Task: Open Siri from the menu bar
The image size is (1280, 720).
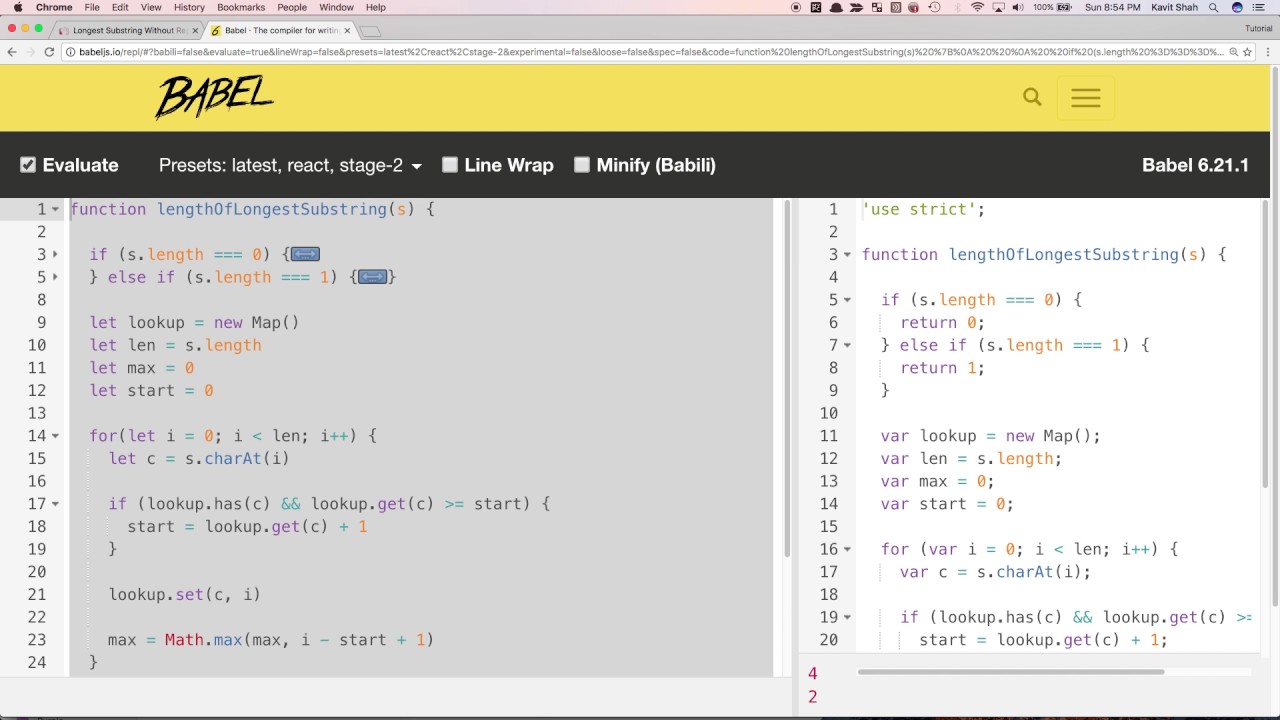Action: click(1237, 7)
